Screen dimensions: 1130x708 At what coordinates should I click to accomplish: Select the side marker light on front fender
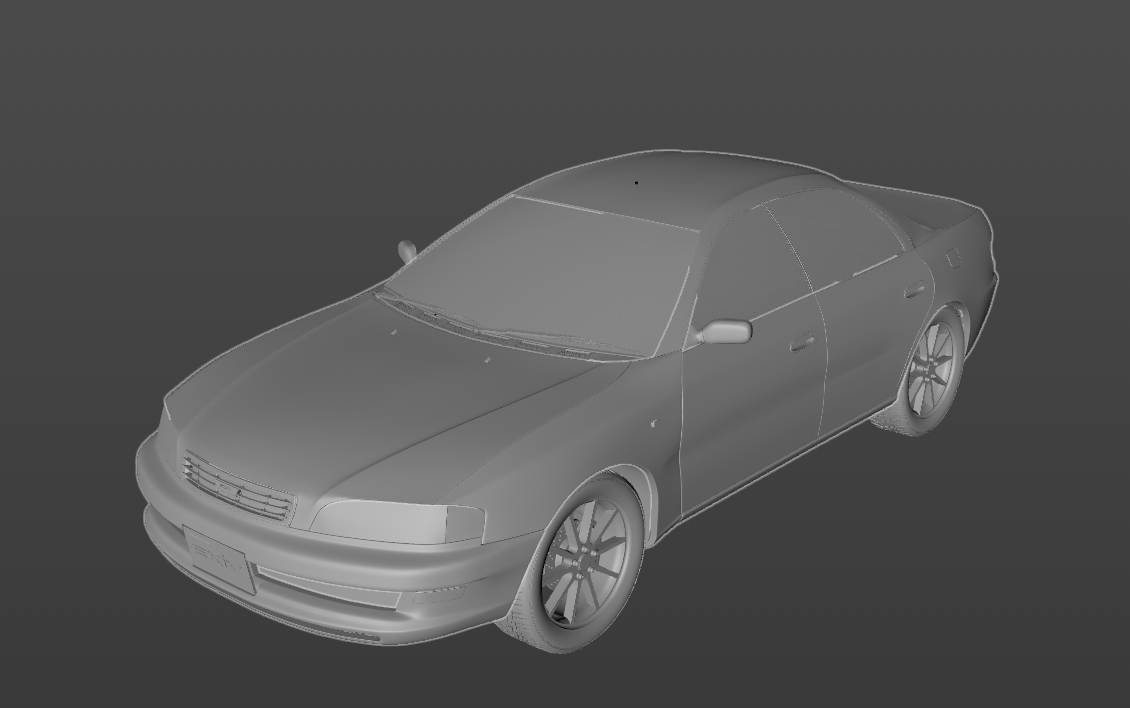pos(655,424)
